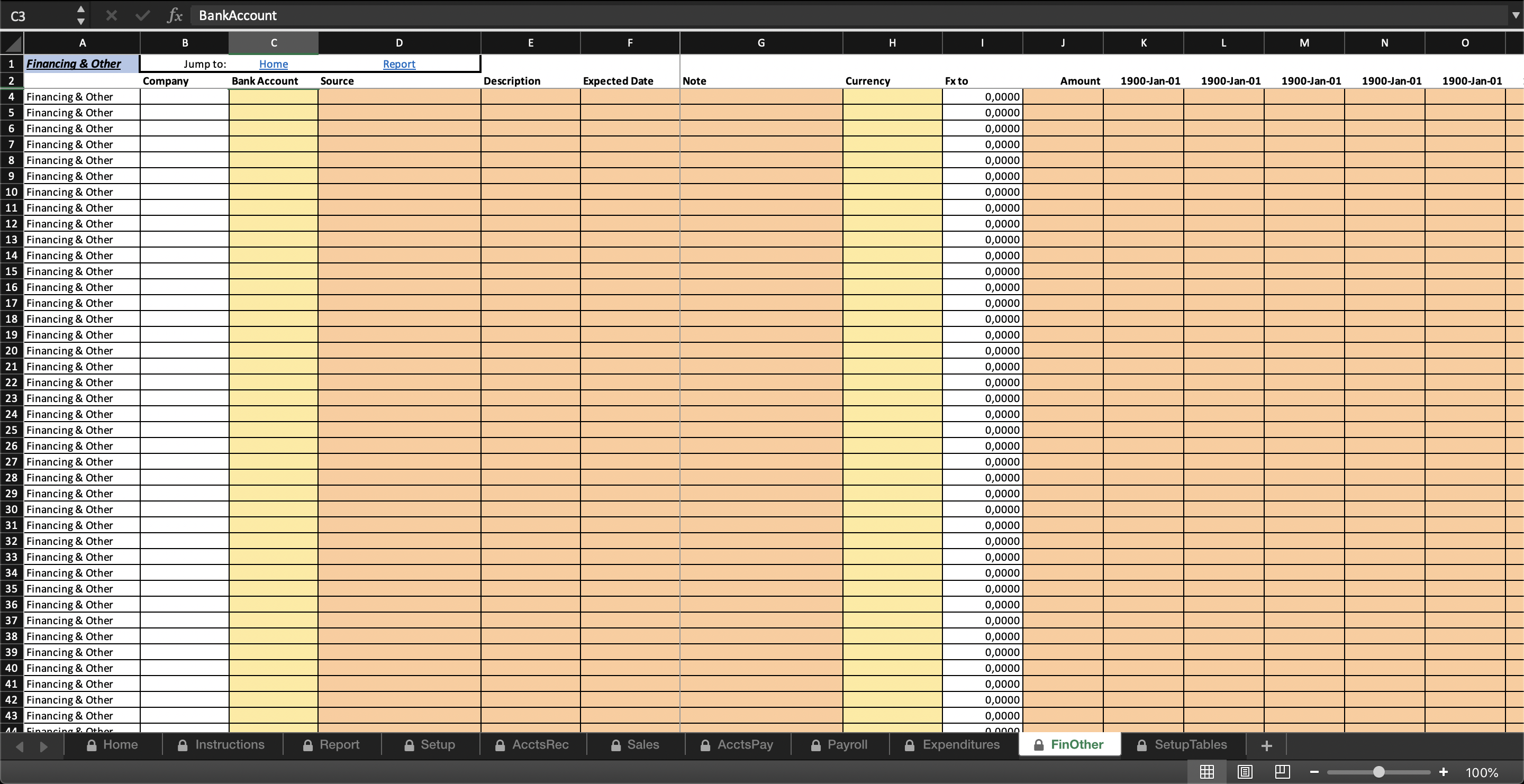Switch to Page Break Preview icon
The width and height of the screenshot is (1524, 784).
(1282, 772)
